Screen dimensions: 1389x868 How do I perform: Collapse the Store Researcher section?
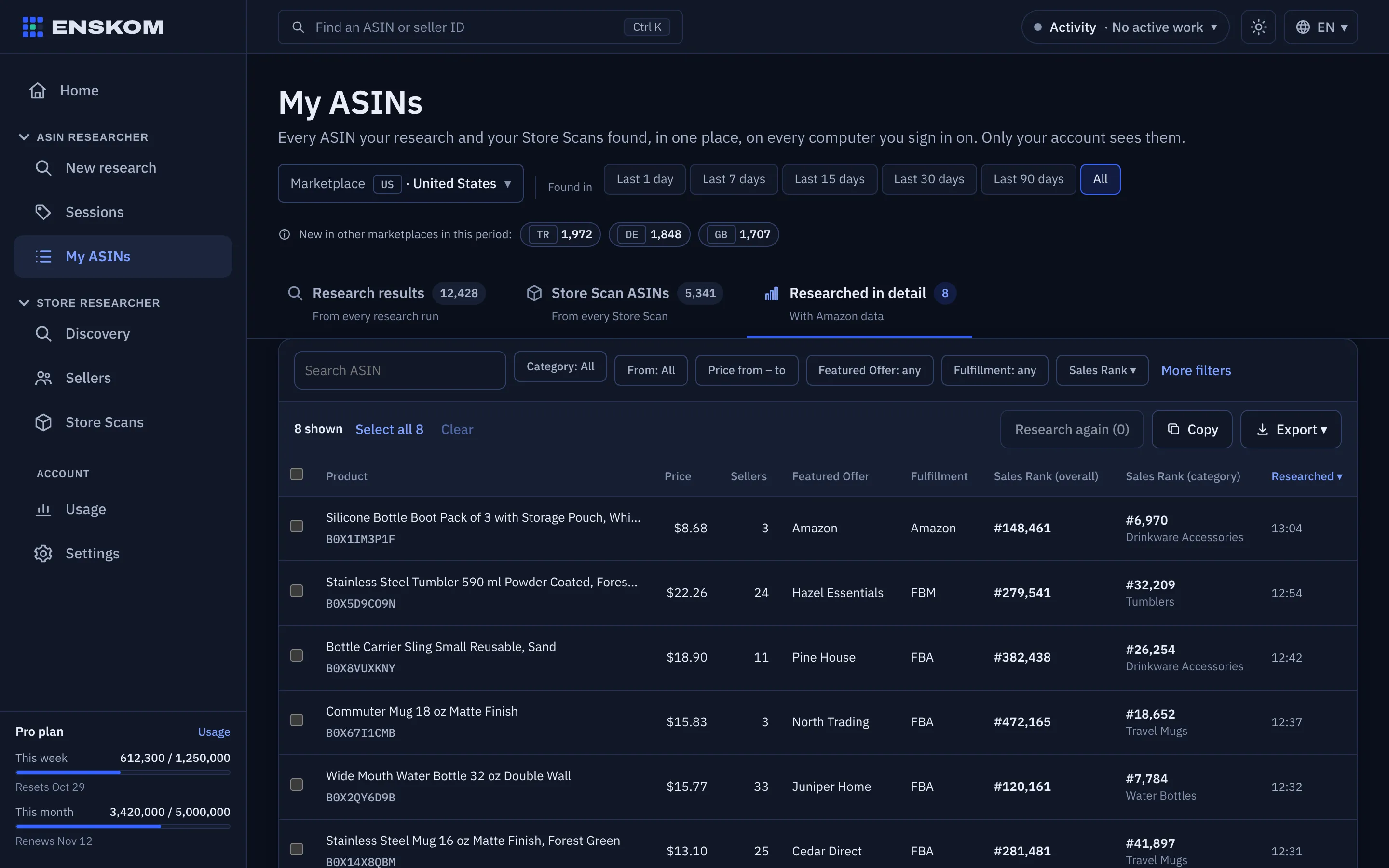(x=90, y=303)
